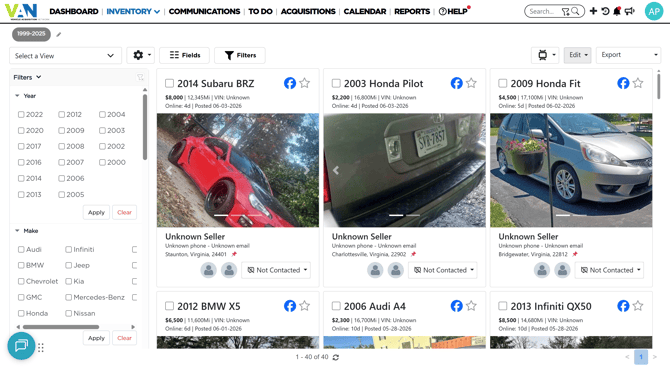Favorite the 2014 Subaru BRZ with star
The image size is (670, 367).
tap(305, 83)
